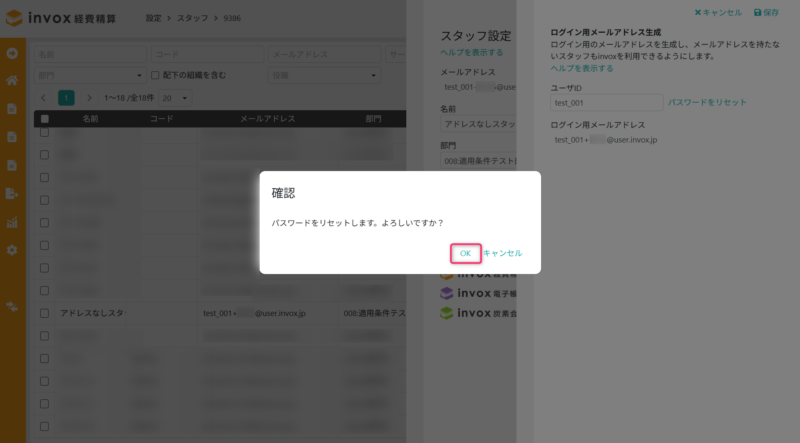800x443 pixels.
Task: Click 保存 text in side panel
Action: tap(771, 12)
